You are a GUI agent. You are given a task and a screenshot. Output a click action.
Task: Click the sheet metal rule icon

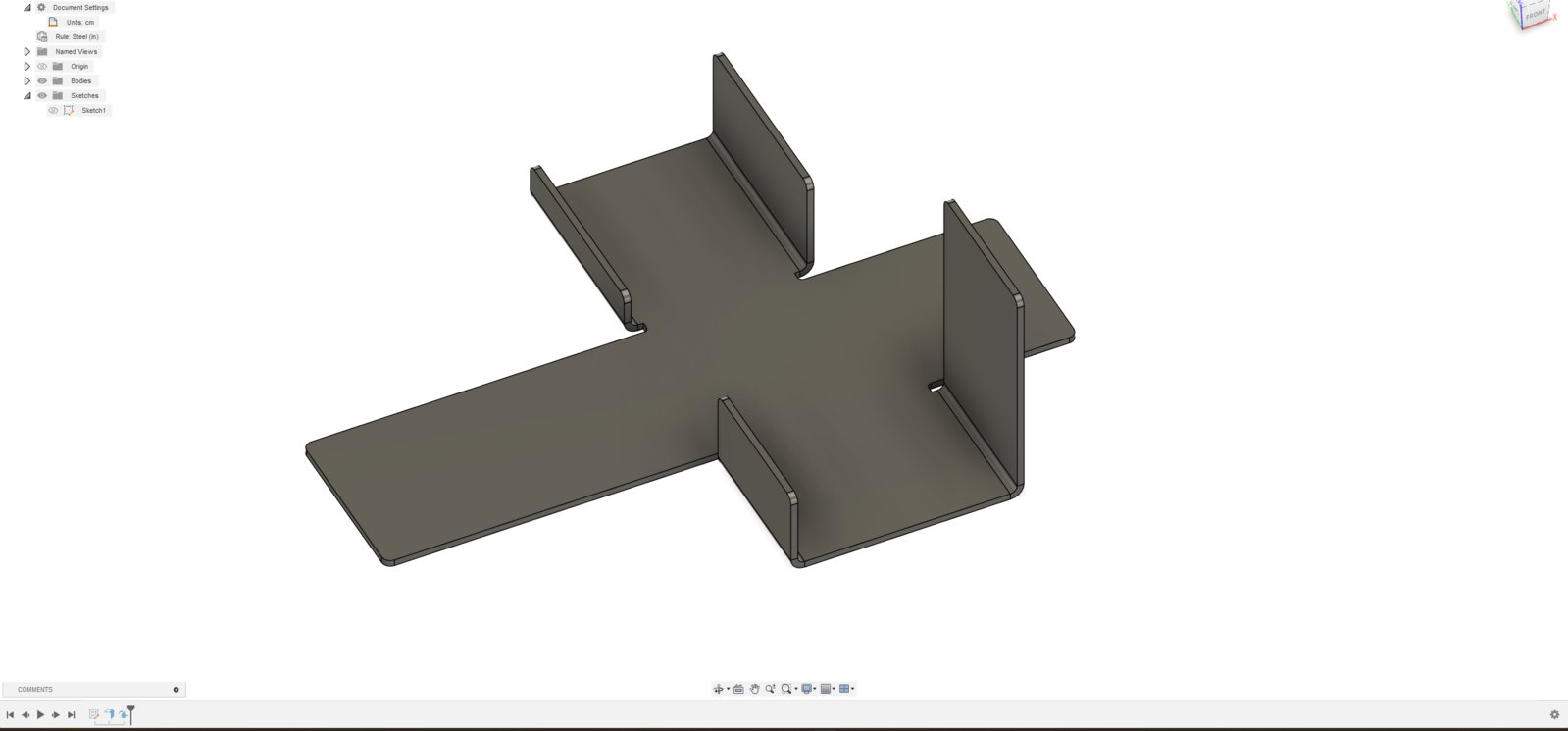[42, 36]
